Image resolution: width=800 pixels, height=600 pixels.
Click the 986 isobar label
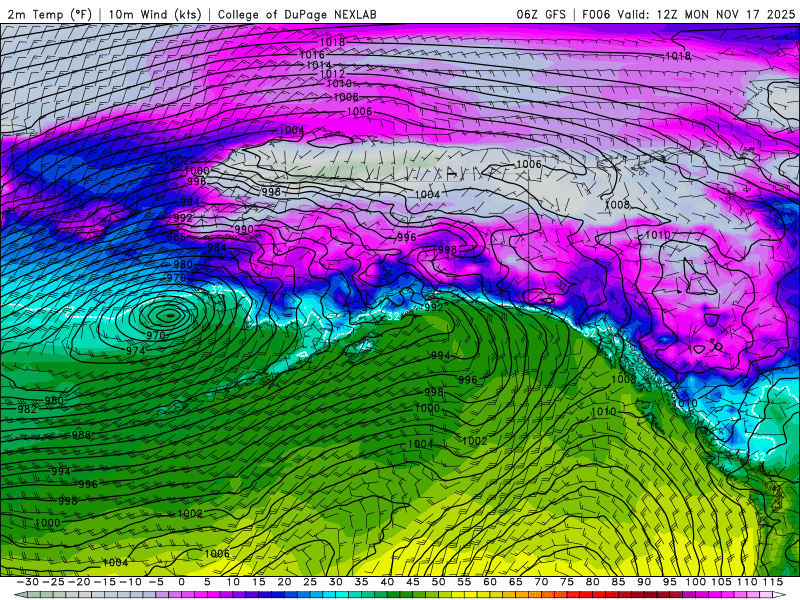pos(176,237)
